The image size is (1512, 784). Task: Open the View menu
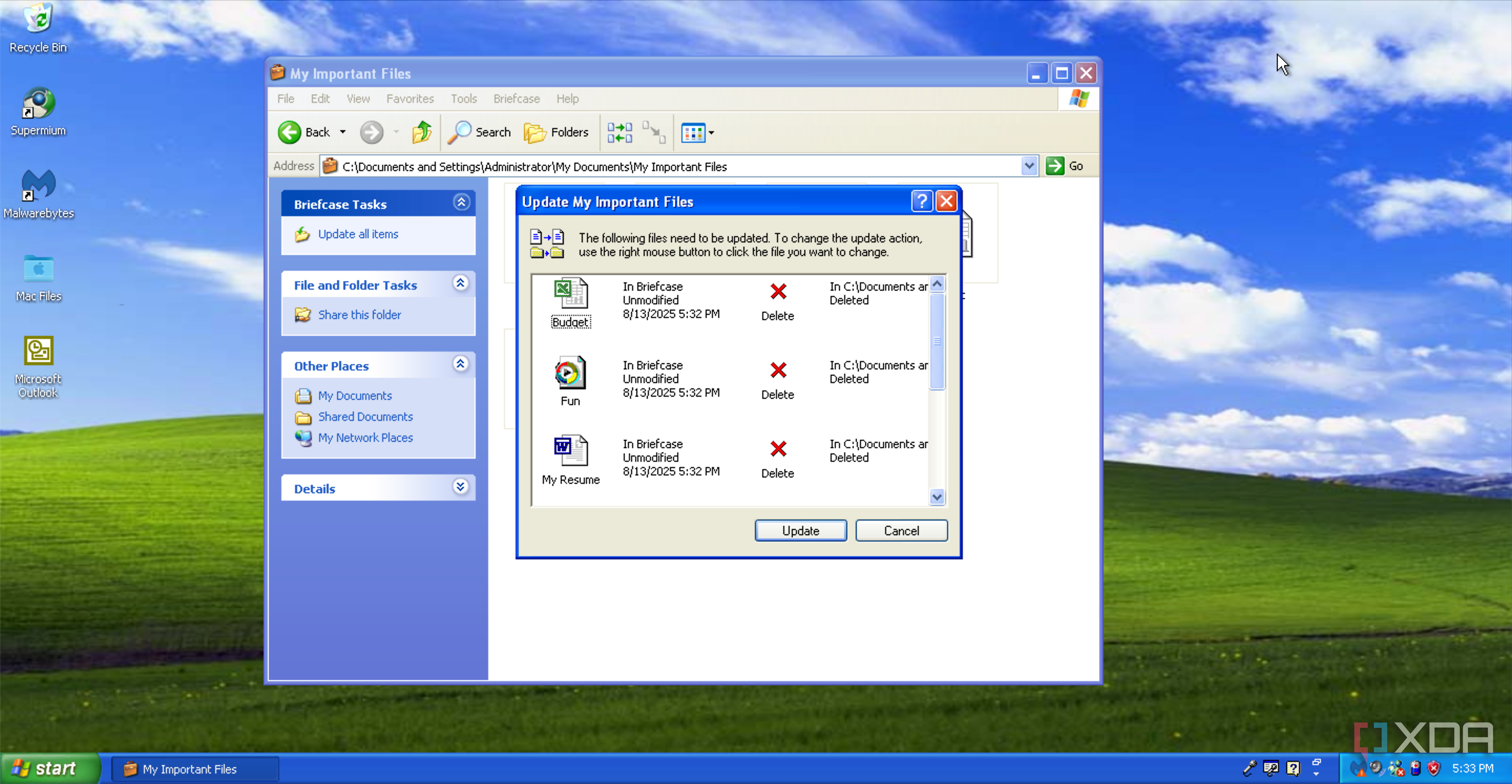pos(358,99)
